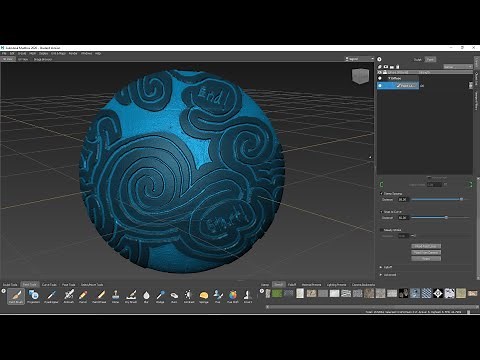Select the Airbrush tool
Viewport: 480px width, 360px height.
pos(69,296)
